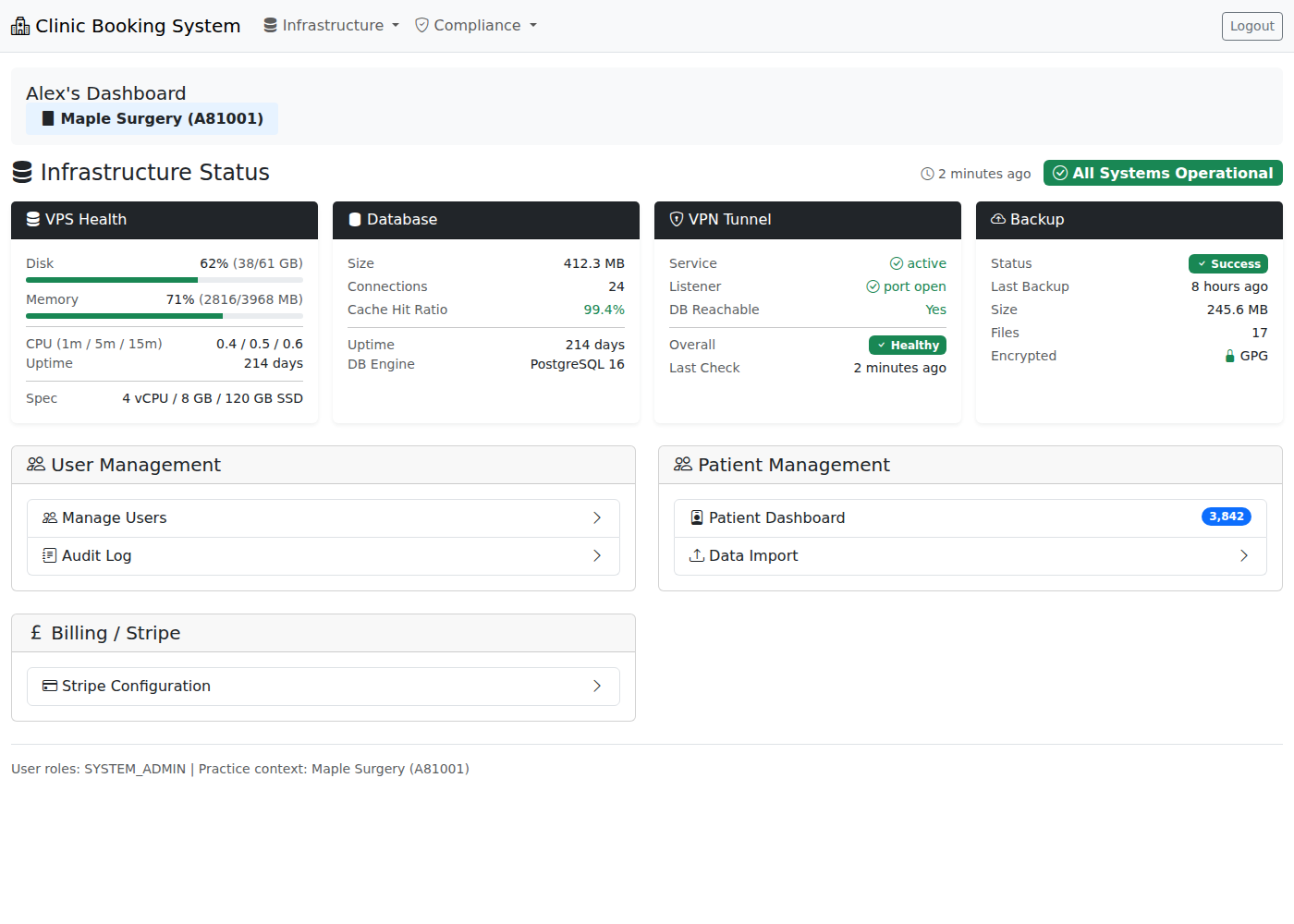Viewport: 1294px width, 924px height.
Task: Click the Backup Success status badge
Action: [x=1228, y=263]
